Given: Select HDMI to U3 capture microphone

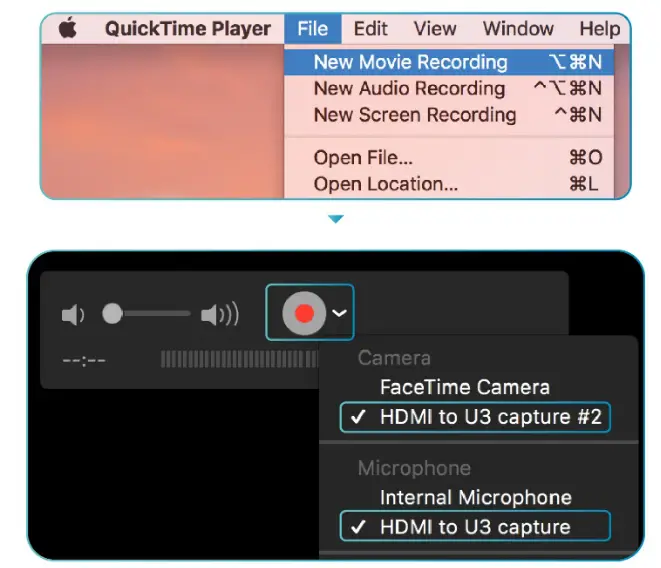Looking at the screenshot, I should coord(475,526).
